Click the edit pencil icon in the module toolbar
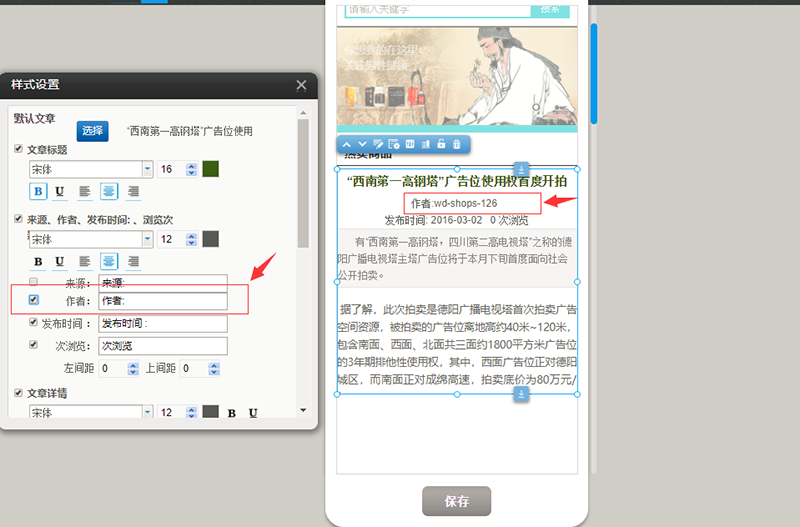800x527 pixels. coord(378,145)
